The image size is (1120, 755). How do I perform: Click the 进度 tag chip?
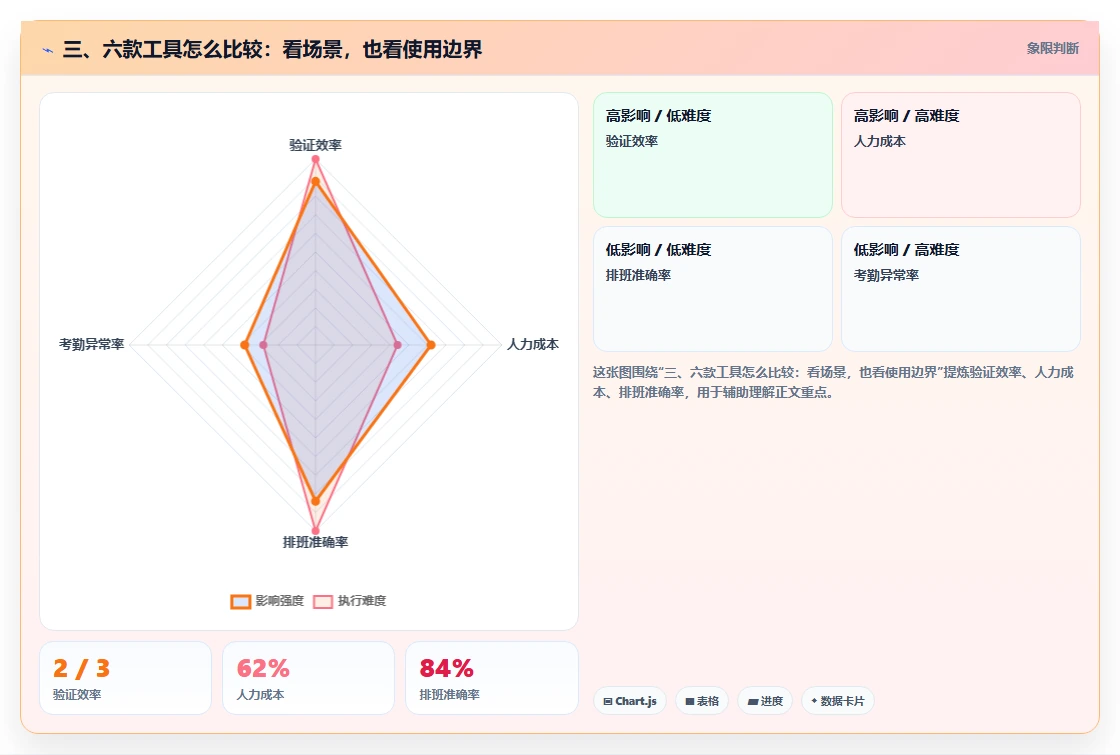(x=765, y=701)
